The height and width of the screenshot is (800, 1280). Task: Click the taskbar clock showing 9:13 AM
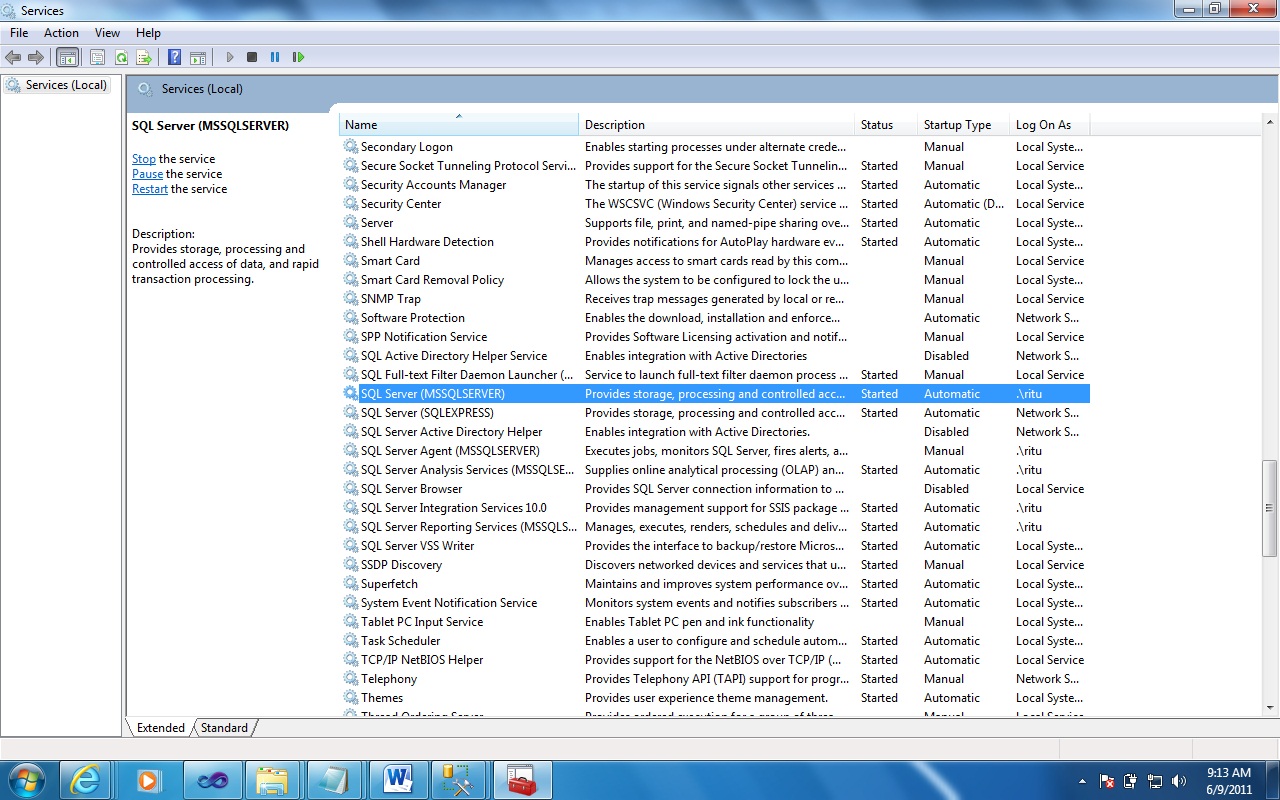point(1228,781)
